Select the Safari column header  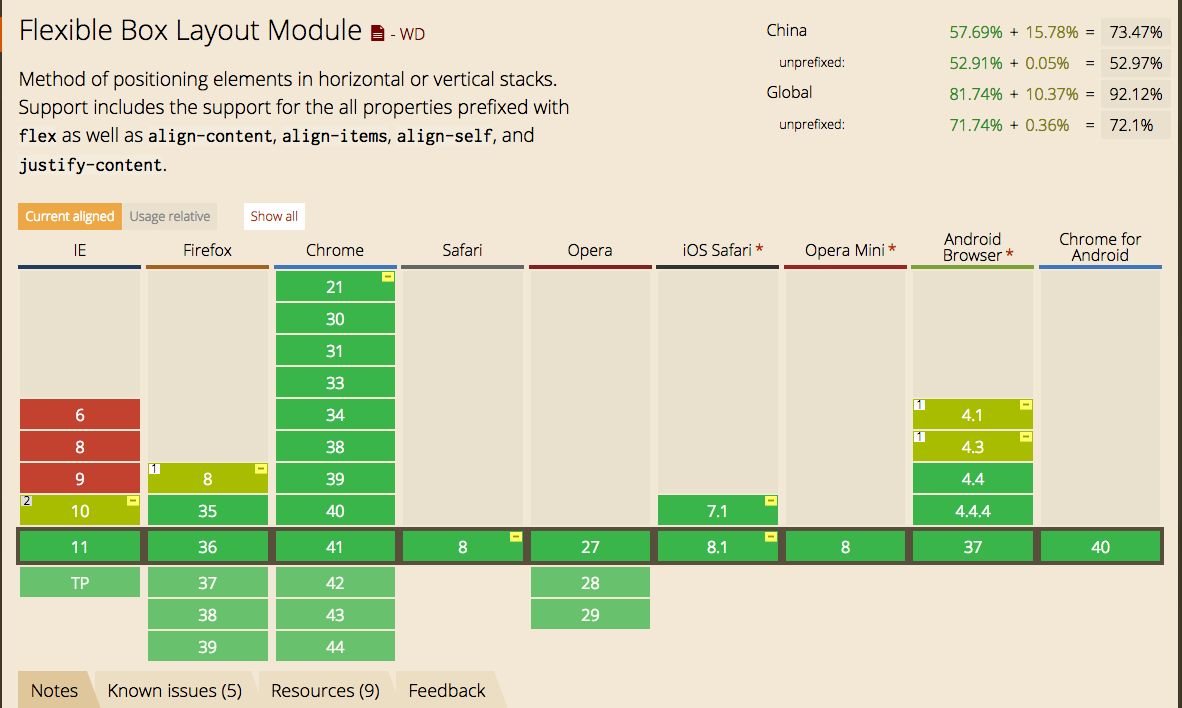[x=462, y=250]
